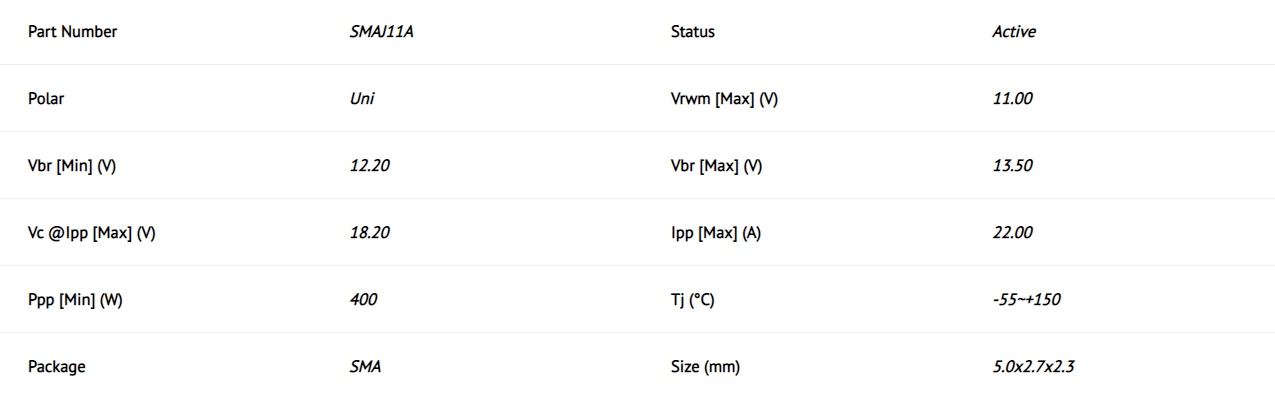Click the Vrwm [Max] (V) label
Screen dimensions: 1275x398
724,99
